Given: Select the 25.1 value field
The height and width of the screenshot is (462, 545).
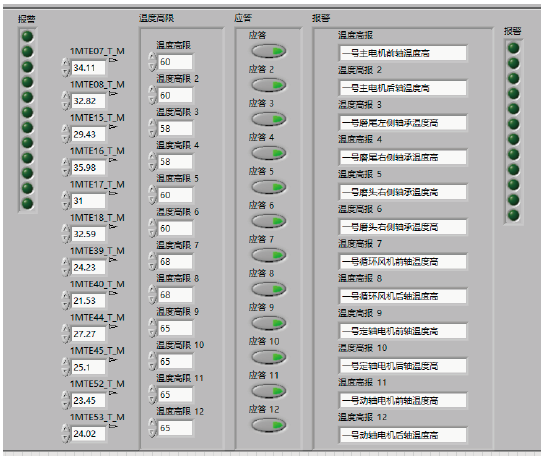Looking at the screenshot, I should pyautogui.click(x=88, y=367).
